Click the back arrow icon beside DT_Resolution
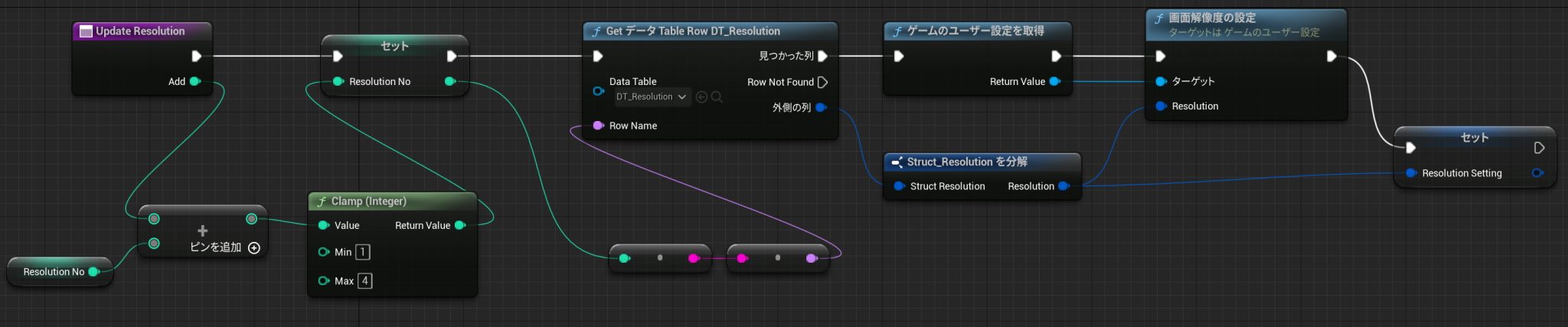1568x327 pixels. tap(701, 97)
